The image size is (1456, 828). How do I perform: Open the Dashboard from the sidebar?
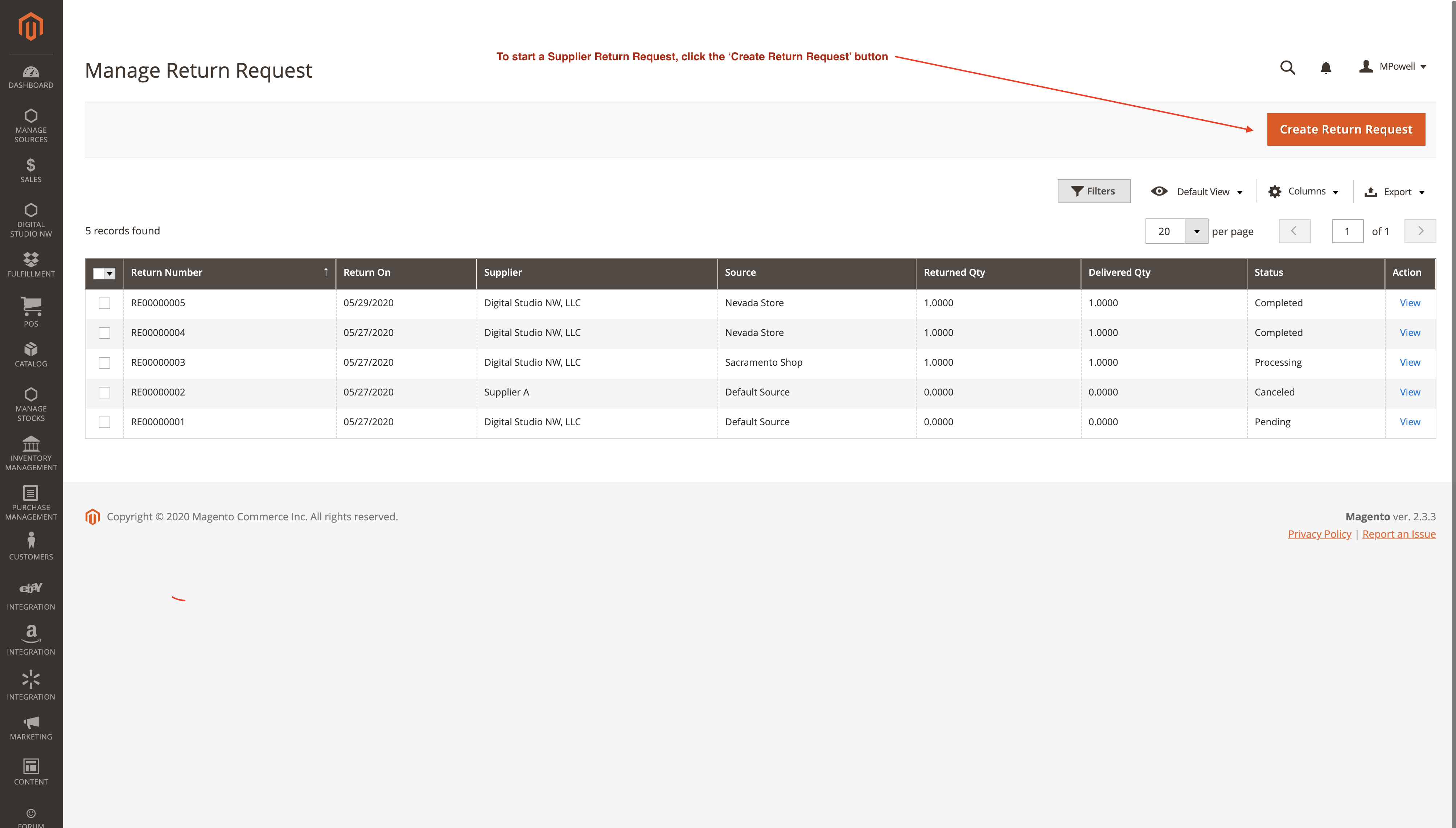coord(31,77)
